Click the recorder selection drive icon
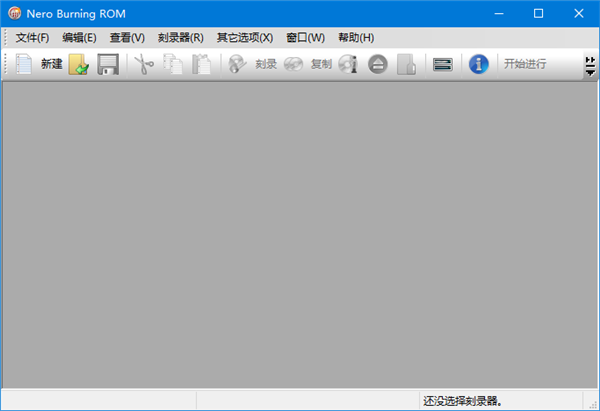 pyautogui.click(x=441, y=64)
